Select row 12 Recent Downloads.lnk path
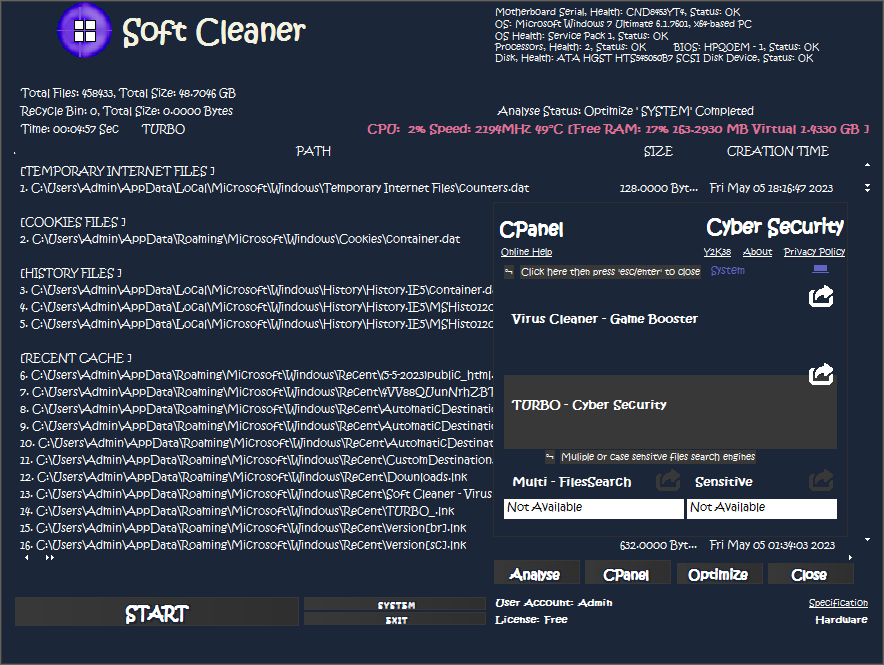Image resolution: width=884 pixels, height=665 pixels. [243, 477]
